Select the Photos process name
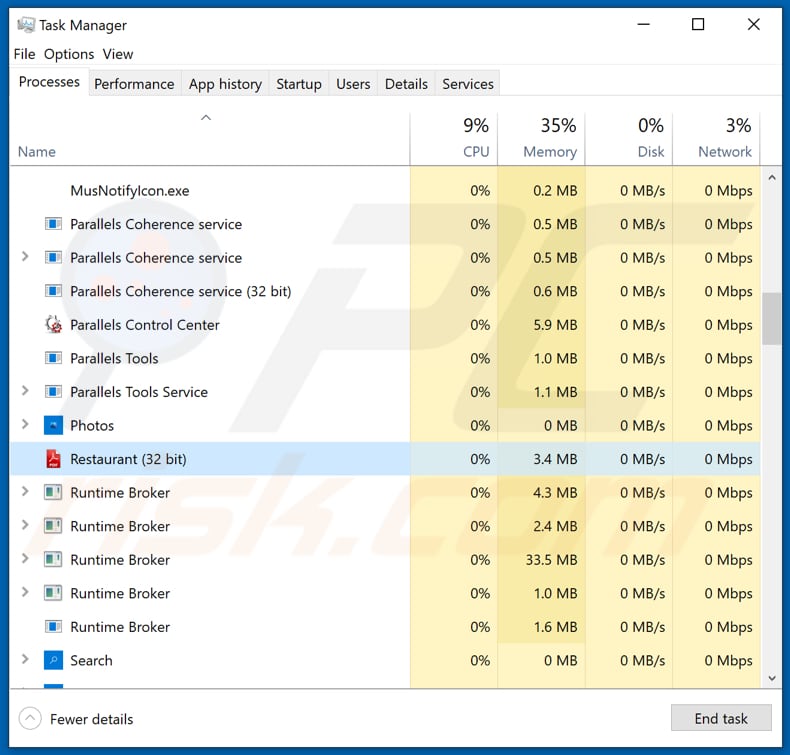790x755 pixels. tap(92, 426)
